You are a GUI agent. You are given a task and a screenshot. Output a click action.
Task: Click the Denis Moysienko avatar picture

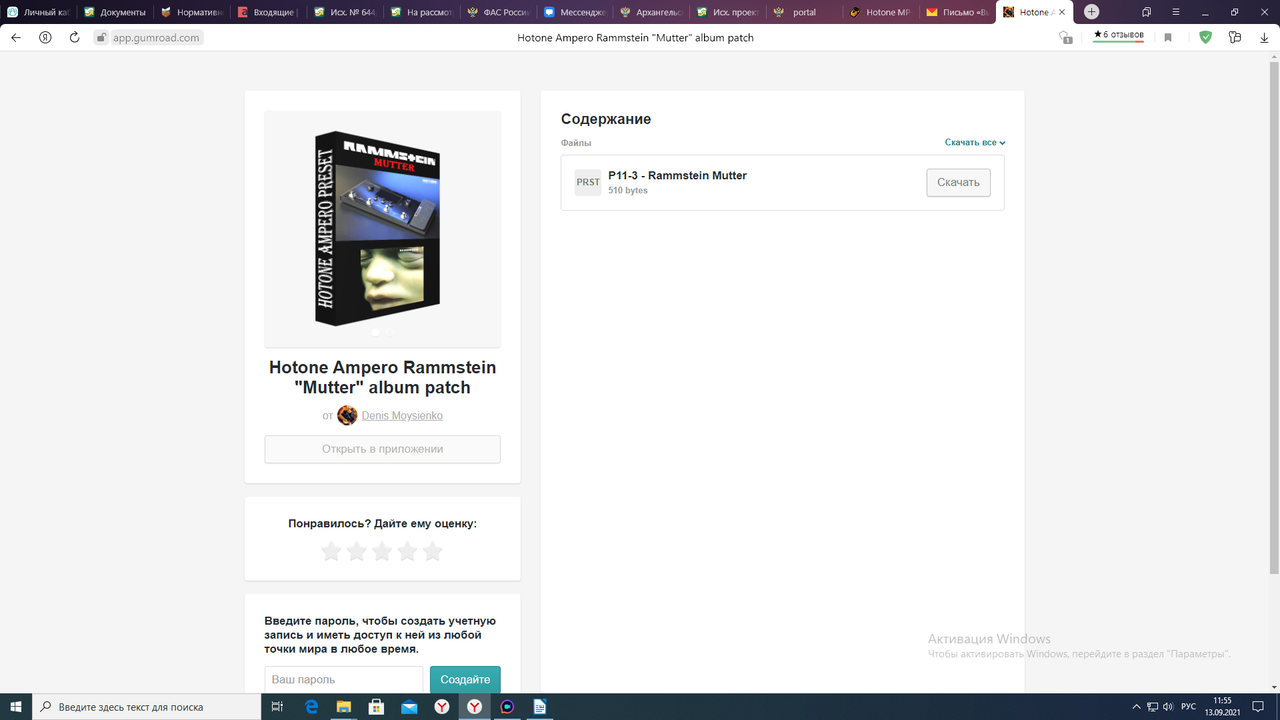click(x=347, y=415)
